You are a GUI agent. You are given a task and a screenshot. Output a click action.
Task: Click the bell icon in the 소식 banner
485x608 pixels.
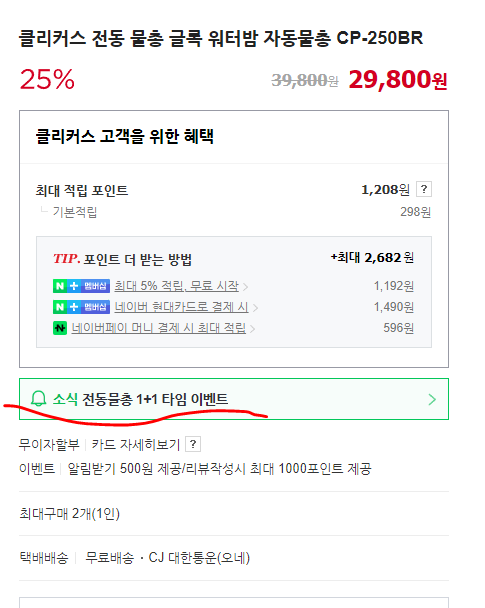tap(38, 399)
